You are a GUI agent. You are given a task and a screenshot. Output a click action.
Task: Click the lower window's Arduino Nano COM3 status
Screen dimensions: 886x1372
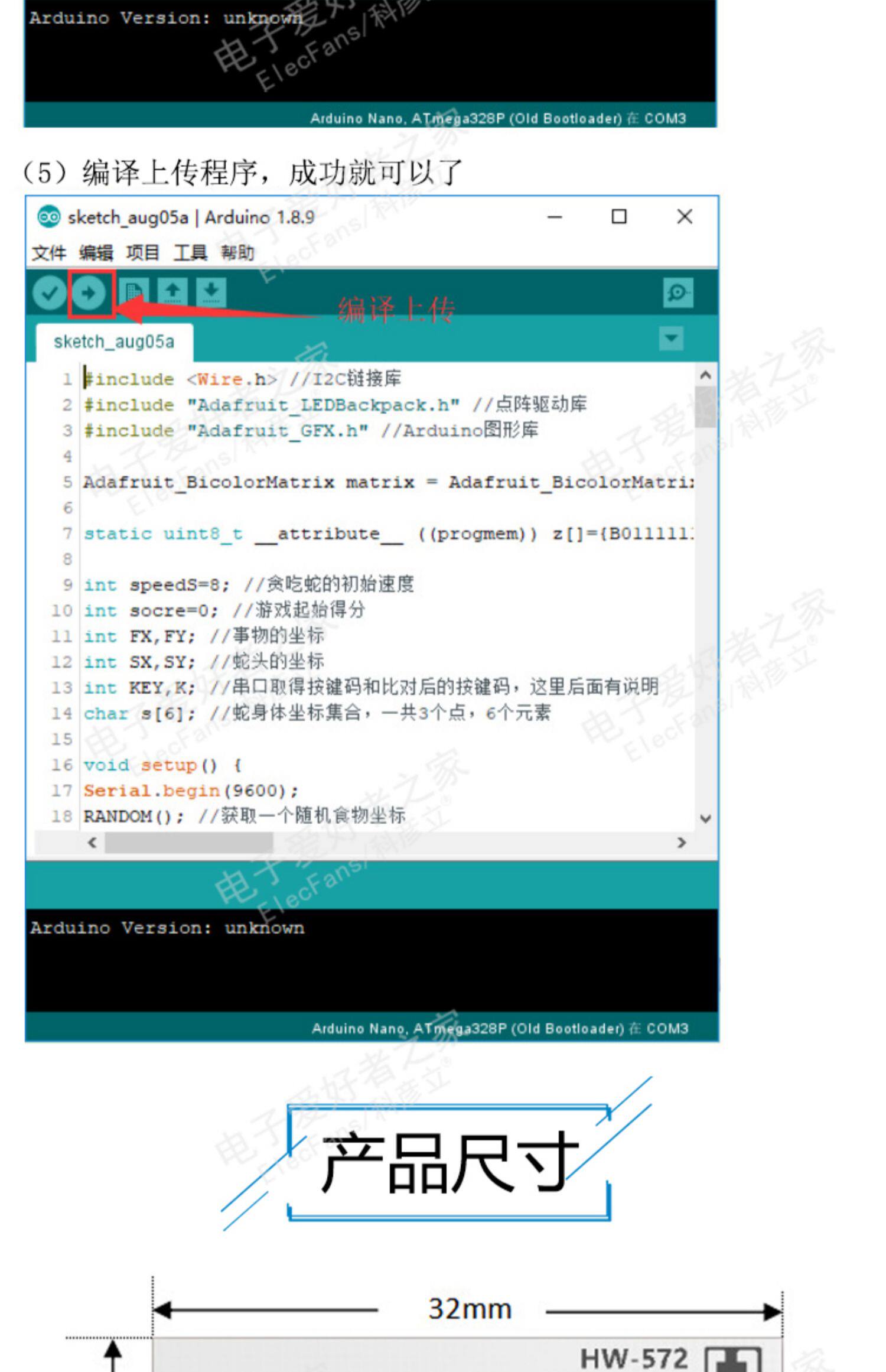pyautogui.click(x=500, y=1029)
